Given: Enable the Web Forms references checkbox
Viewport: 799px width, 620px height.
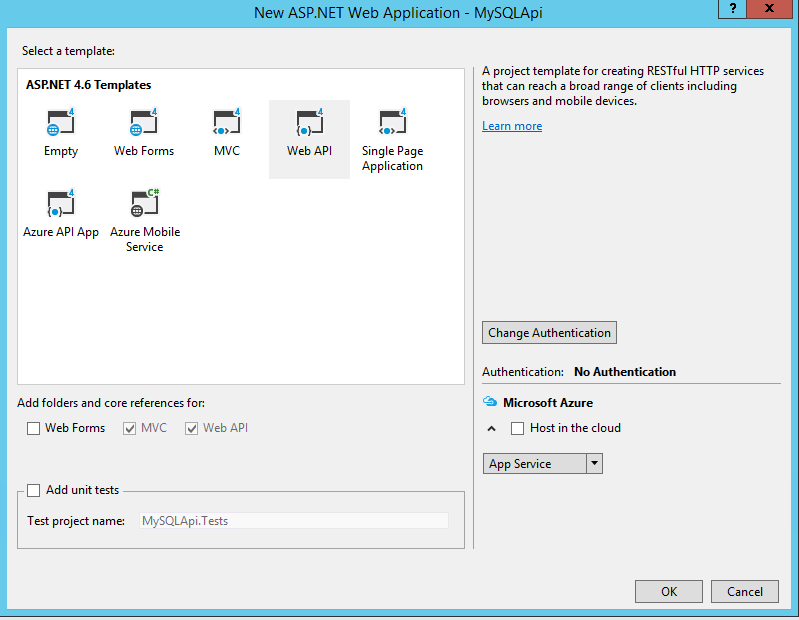Looking at the screenshot, I should pos(34,428).
